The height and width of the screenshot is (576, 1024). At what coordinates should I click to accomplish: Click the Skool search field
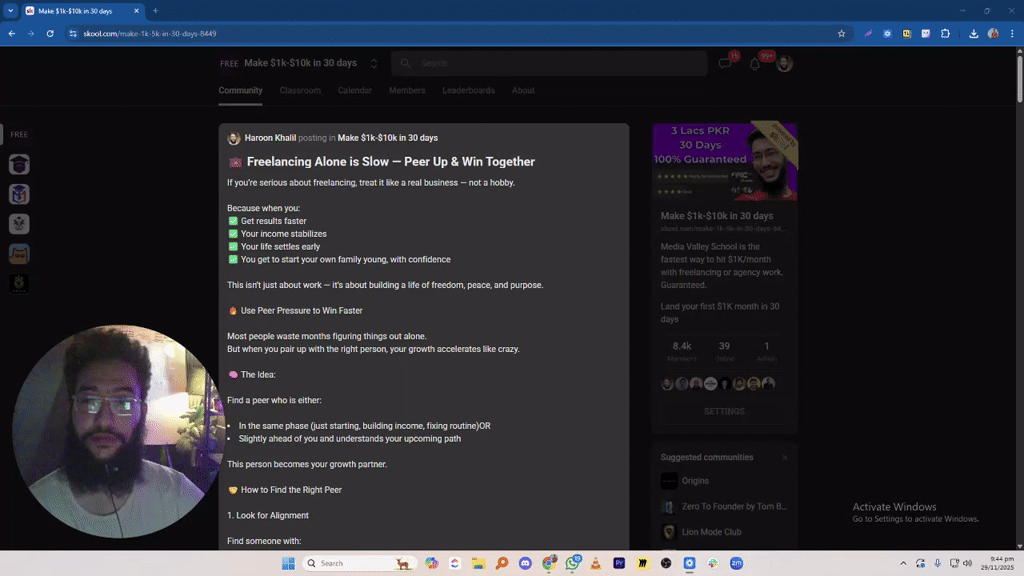pos(549,63)
